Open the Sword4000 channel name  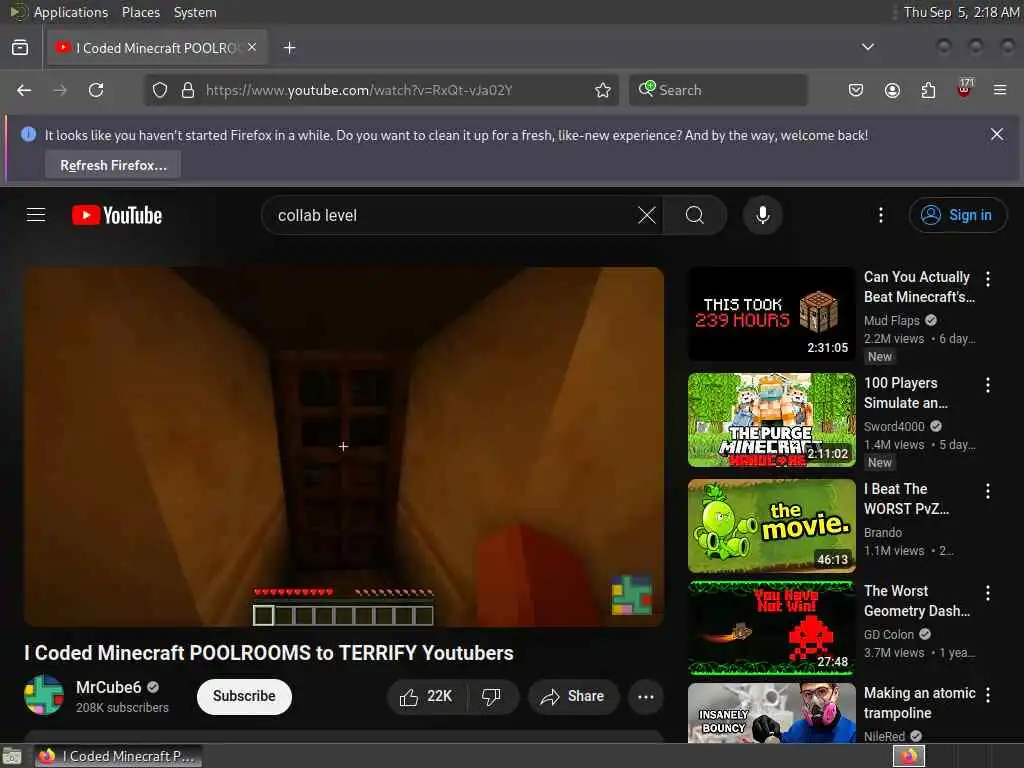point(894,426)
